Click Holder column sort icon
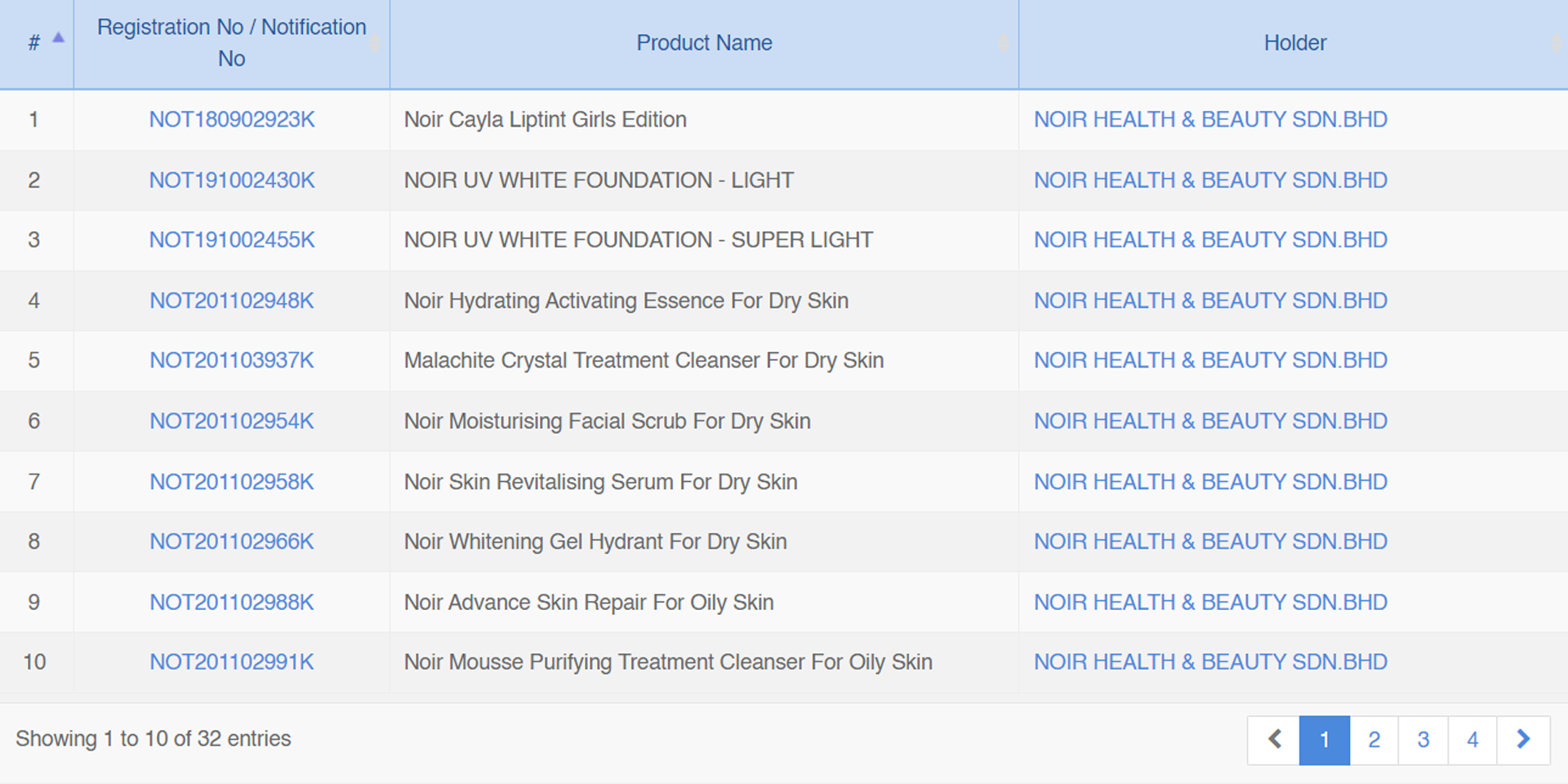The image size is (1568, 784). click(1557, 42)
